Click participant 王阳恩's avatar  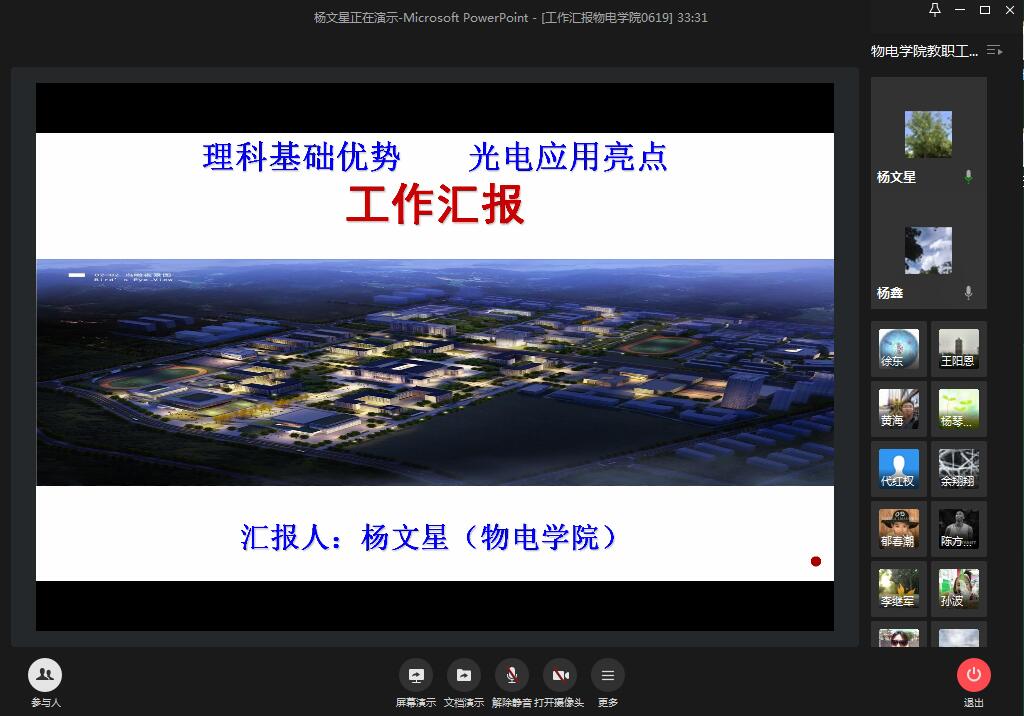958,349
